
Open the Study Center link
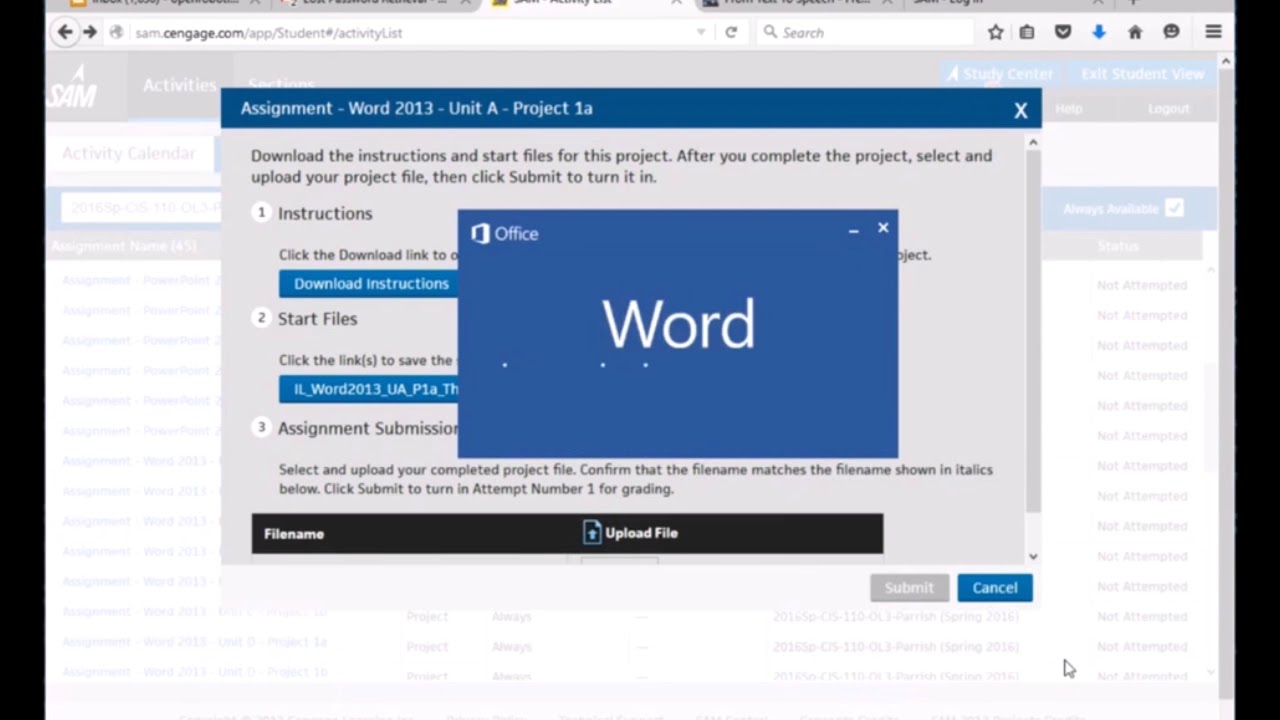[999, 74]
